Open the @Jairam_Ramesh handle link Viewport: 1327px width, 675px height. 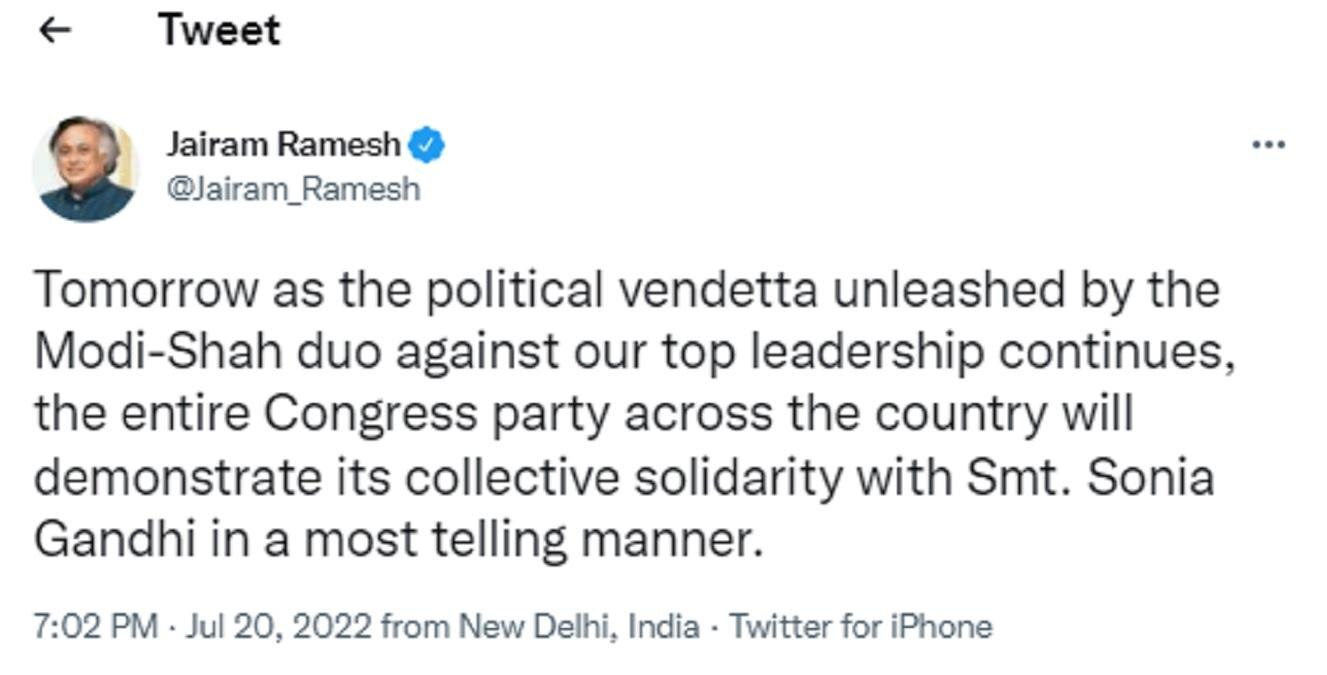293,189
